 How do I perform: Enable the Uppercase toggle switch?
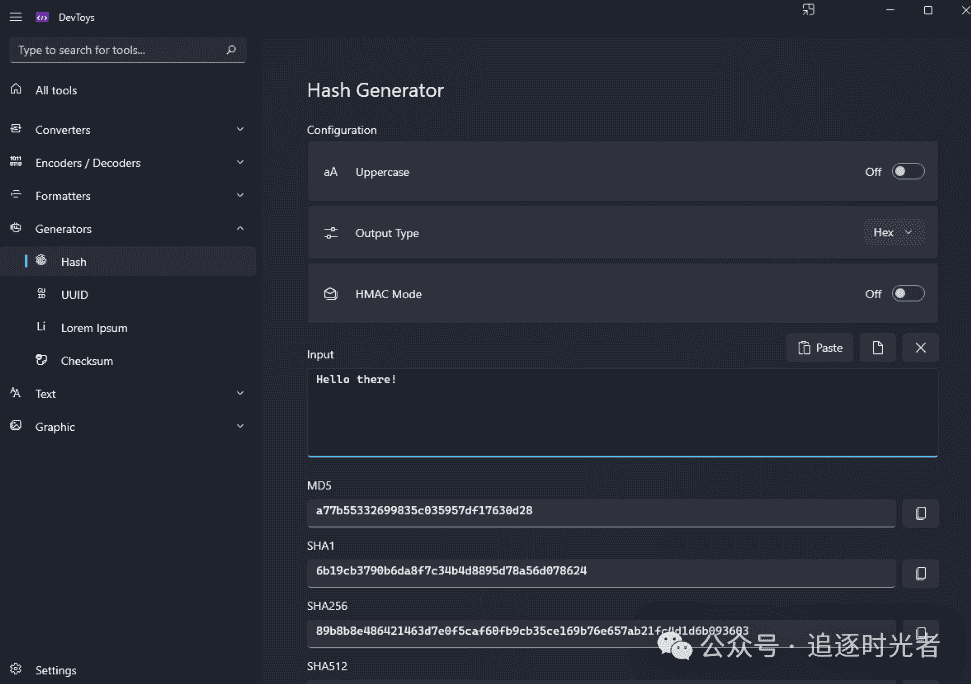908,172
